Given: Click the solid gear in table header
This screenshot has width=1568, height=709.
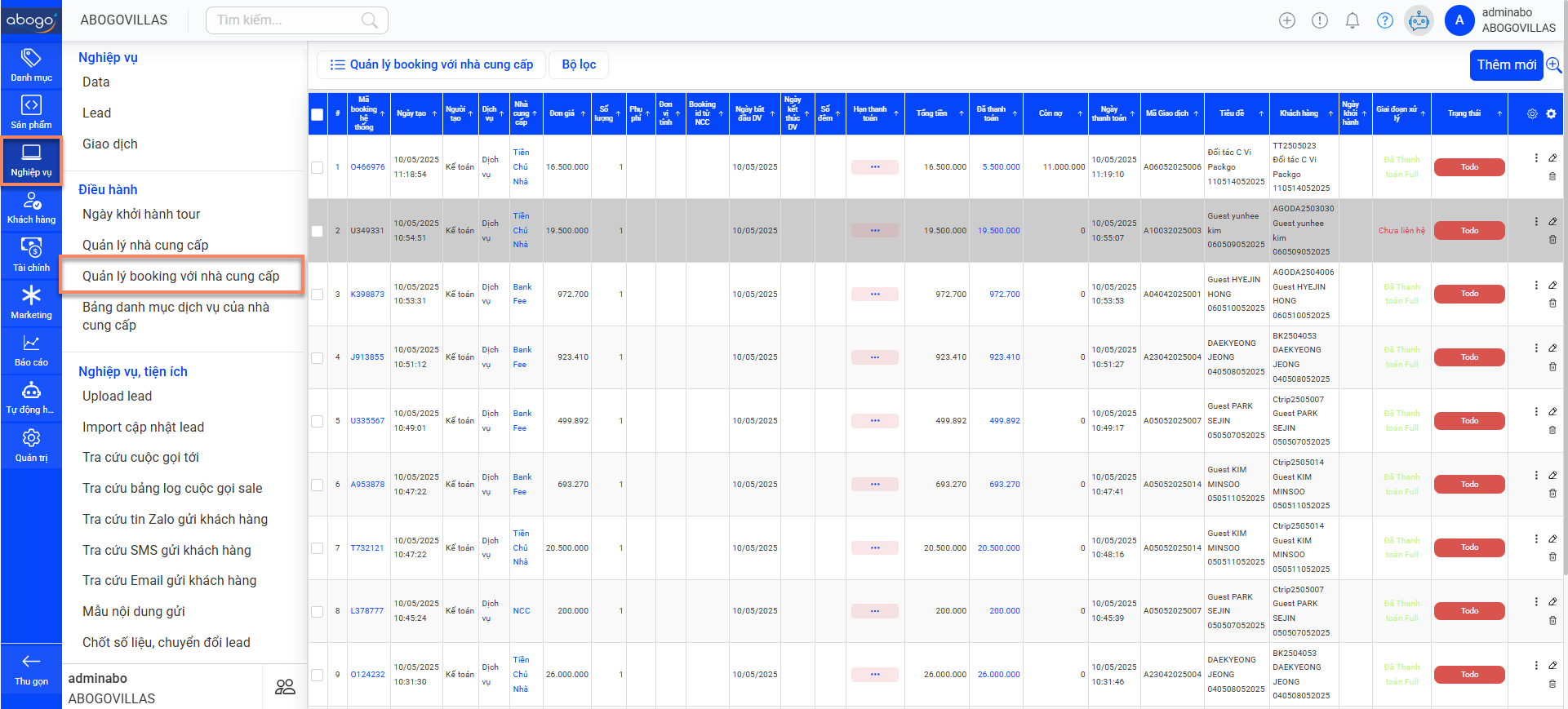Looking at the screenshot, I should pos(1551,113).
